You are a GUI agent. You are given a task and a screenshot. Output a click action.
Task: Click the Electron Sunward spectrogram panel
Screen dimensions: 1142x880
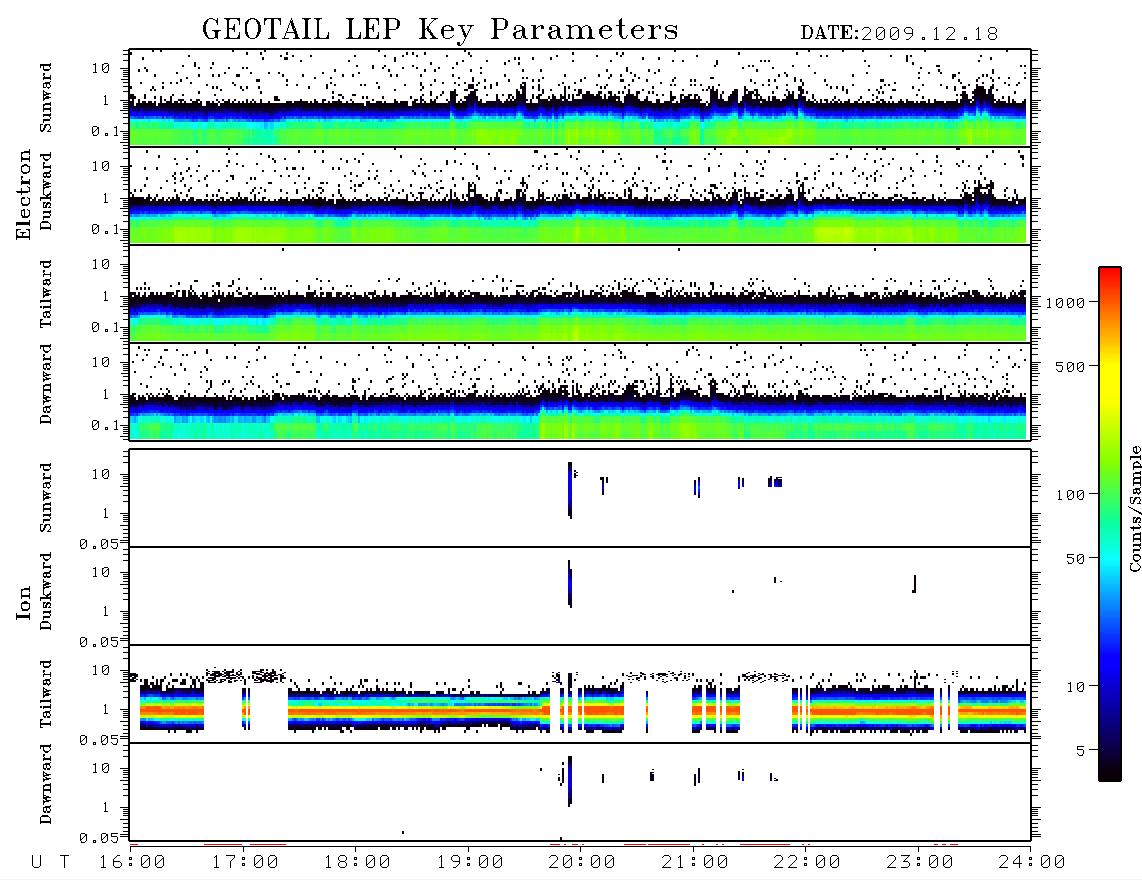pos(580,98)
